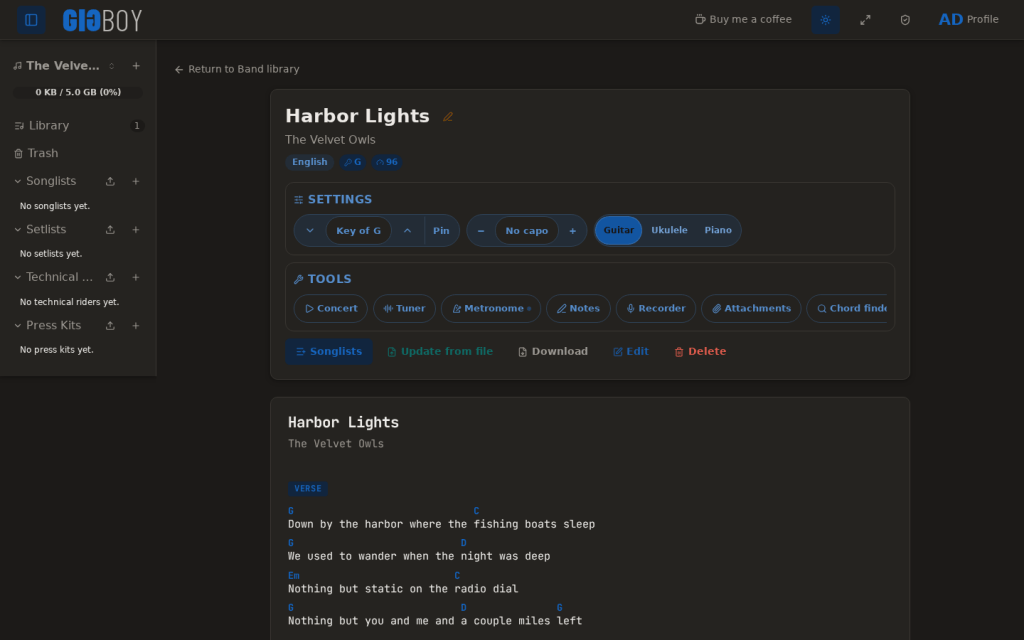Click the VERSE section label
This screenshot has height=640, width=1024.
(x=308, y=488)
